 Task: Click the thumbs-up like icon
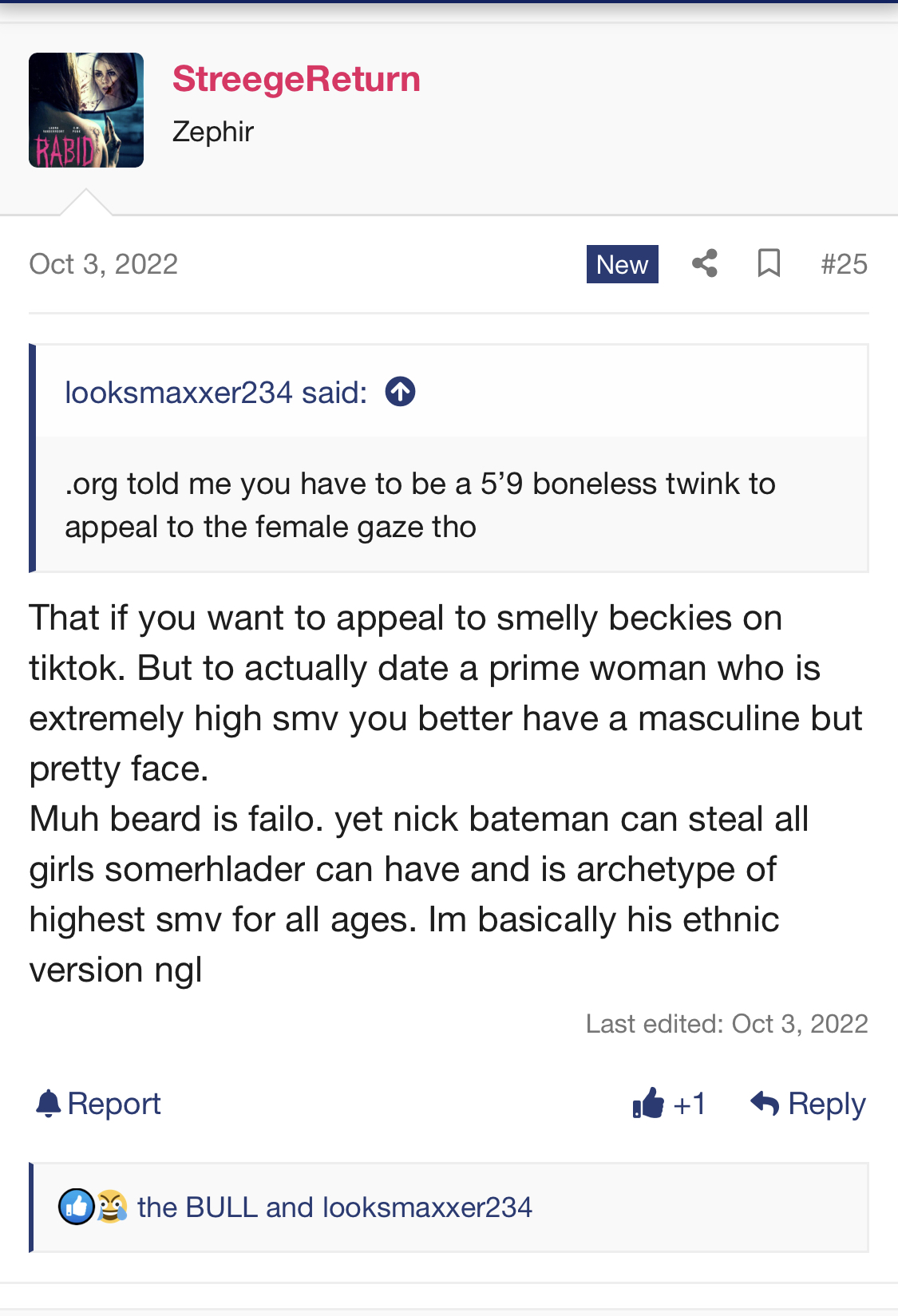coord(648,1104)
